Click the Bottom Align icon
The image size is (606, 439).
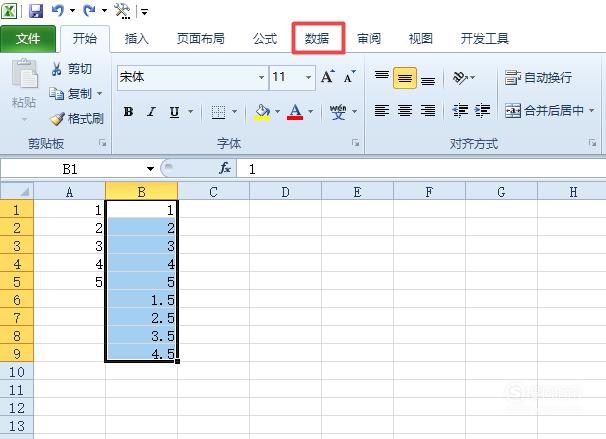[428, 79]
